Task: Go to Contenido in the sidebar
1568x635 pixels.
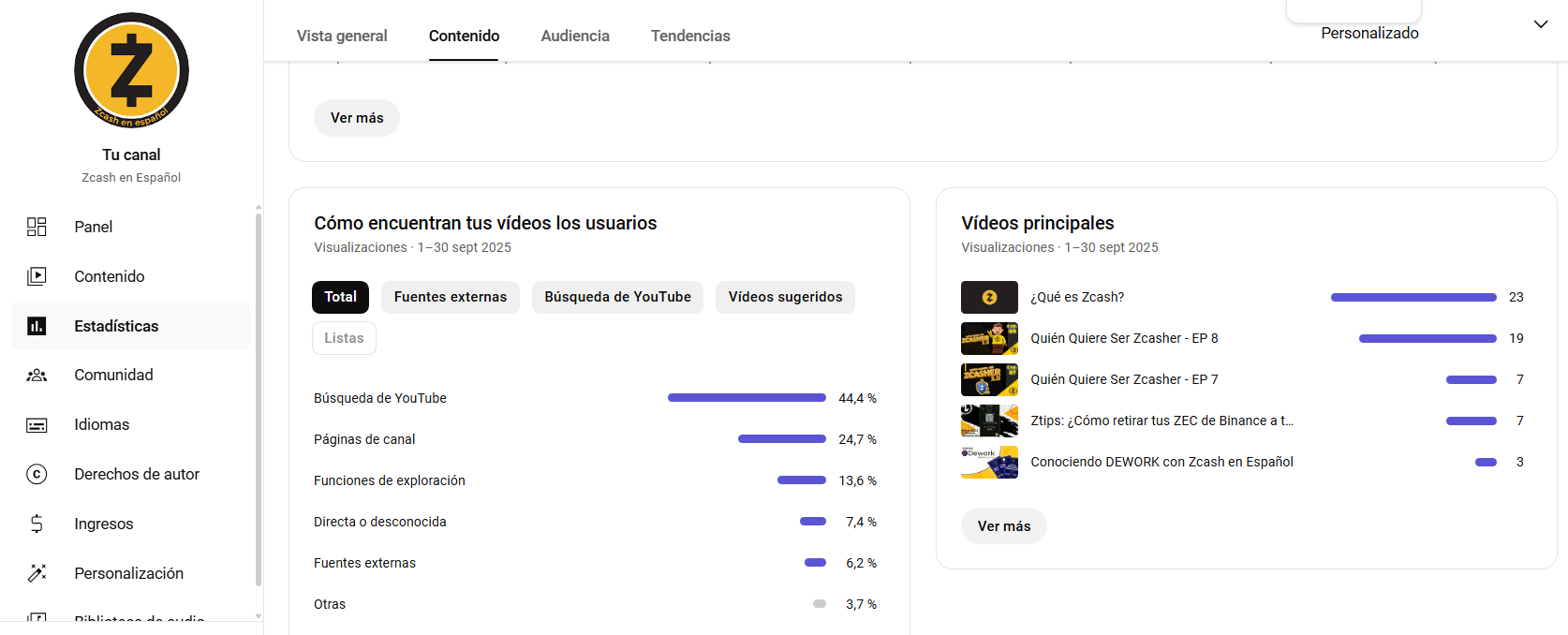Action: [131, 276]
